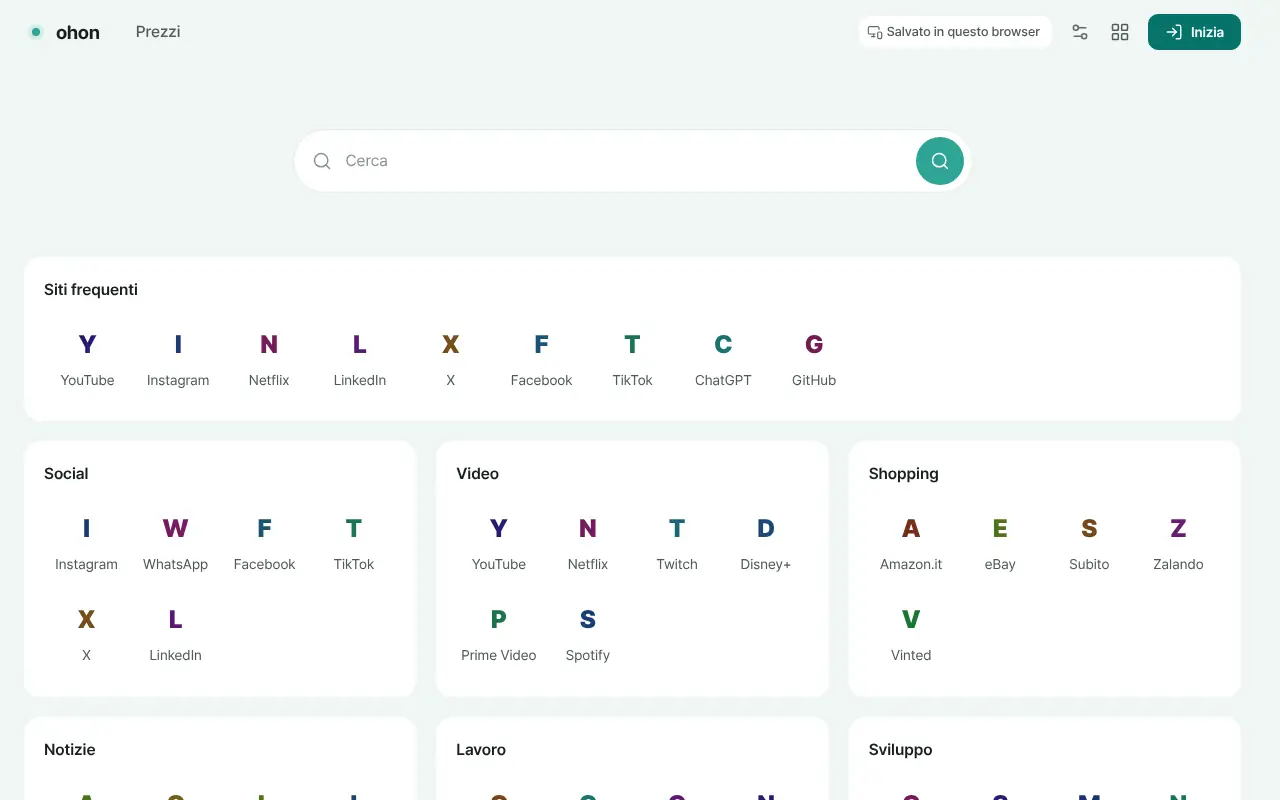Open ChatGPT shortcut
The image size is (1280, 800).
click(x=723, y=360)
